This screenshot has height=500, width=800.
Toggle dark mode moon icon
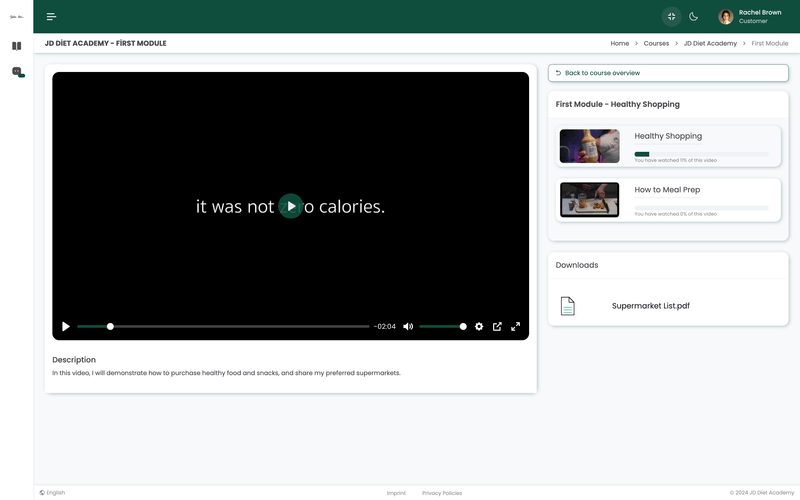pyautogui.click(x=693, y=17)
